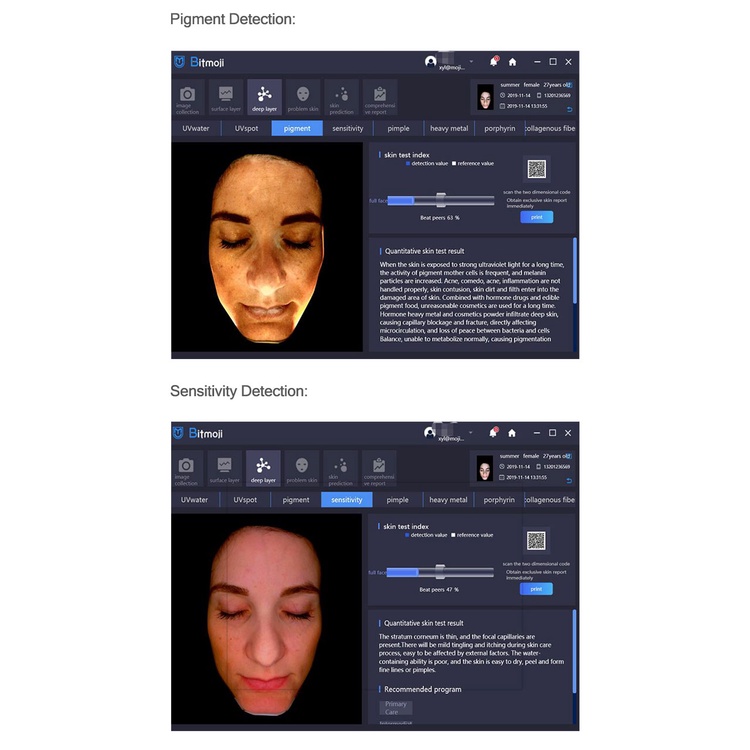The width and height of the screenshot is (750, 750).
Task: Open image collection in the pigment window
Action: (x=185, y=98)
